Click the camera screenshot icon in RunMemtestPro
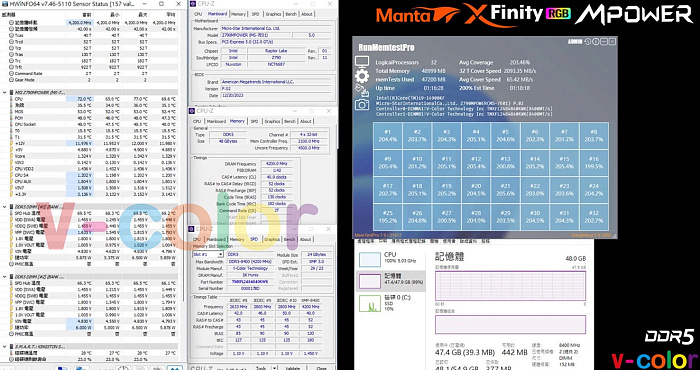This screenshot has width=700, height=370. [x=362, y=104]
